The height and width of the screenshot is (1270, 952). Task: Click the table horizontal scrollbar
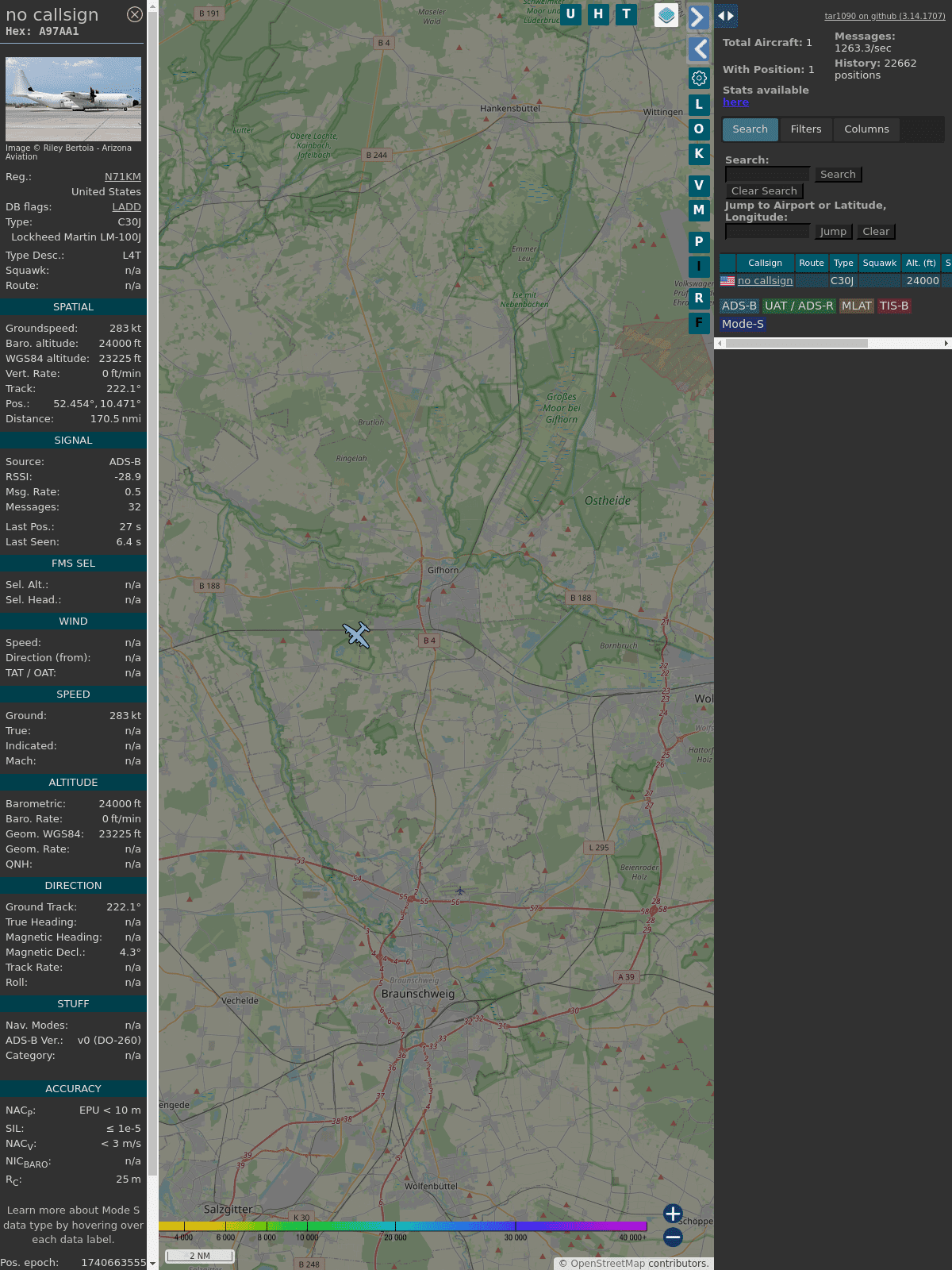pyautogui.click(x=797, y=344)
